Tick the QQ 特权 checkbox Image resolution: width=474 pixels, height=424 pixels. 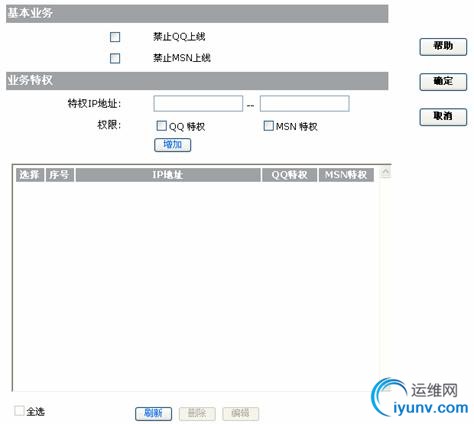[161, 126]
